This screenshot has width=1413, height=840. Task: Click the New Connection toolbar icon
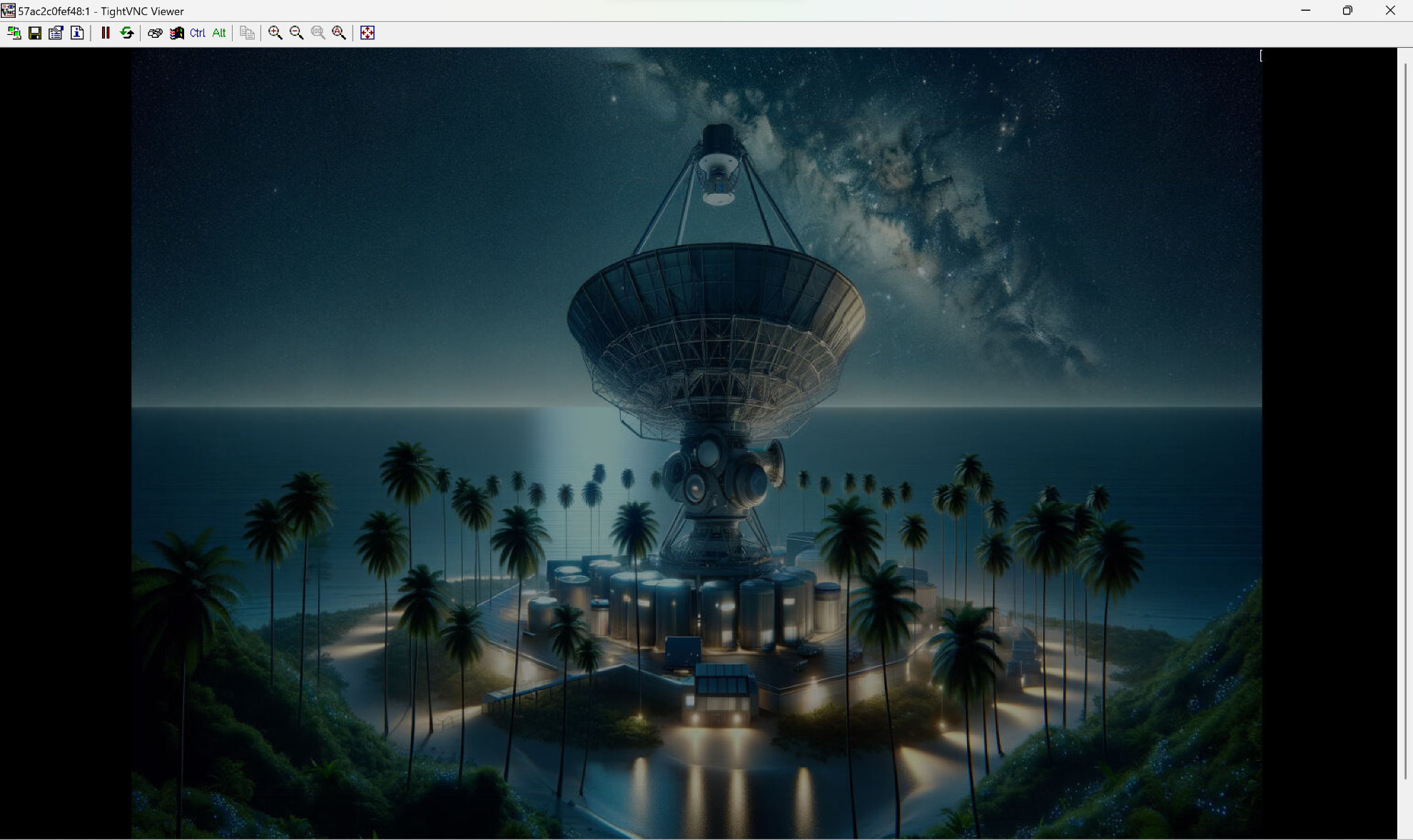(14, 33)
